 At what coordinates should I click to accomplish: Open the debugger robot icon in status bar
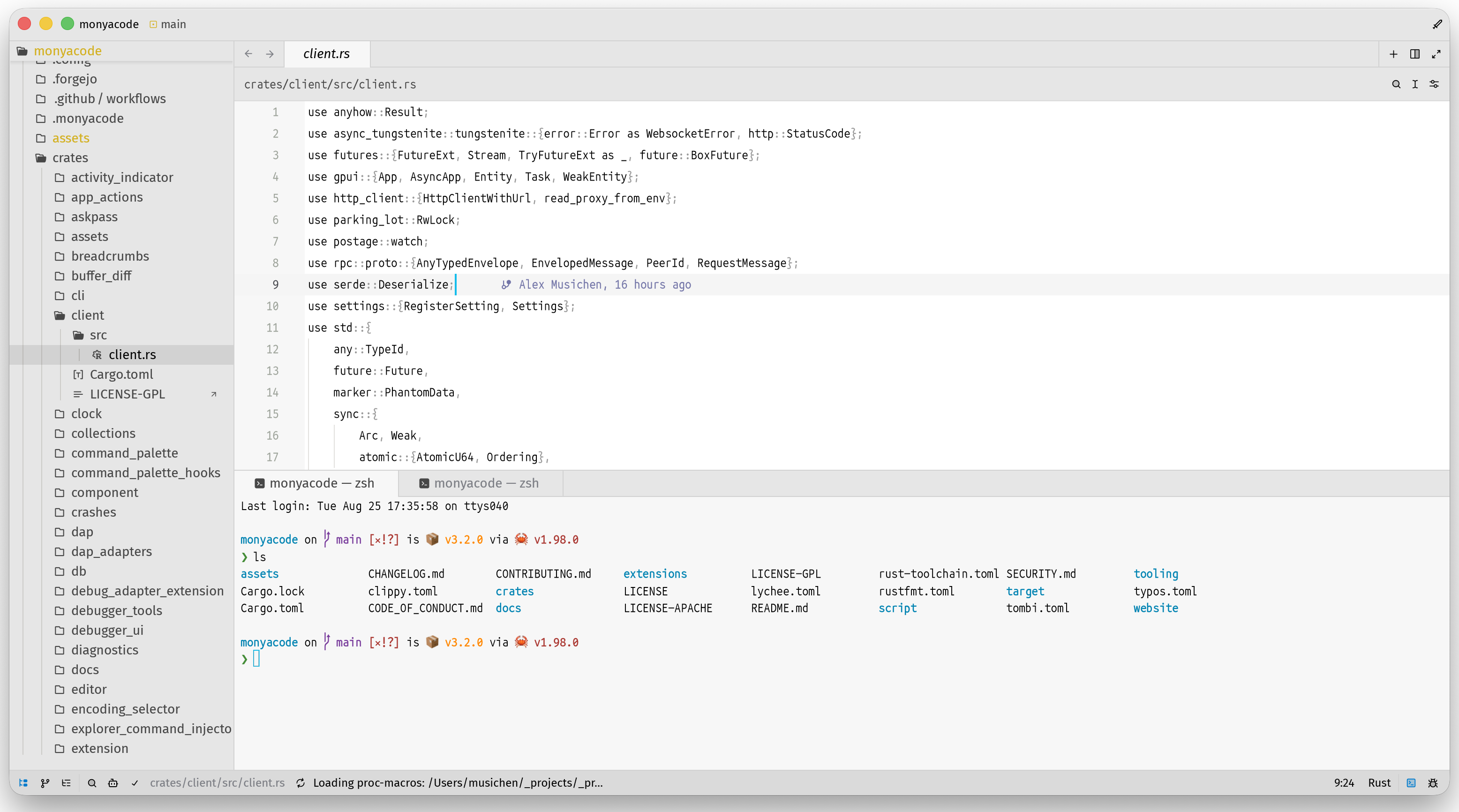[x=113, y=782]
